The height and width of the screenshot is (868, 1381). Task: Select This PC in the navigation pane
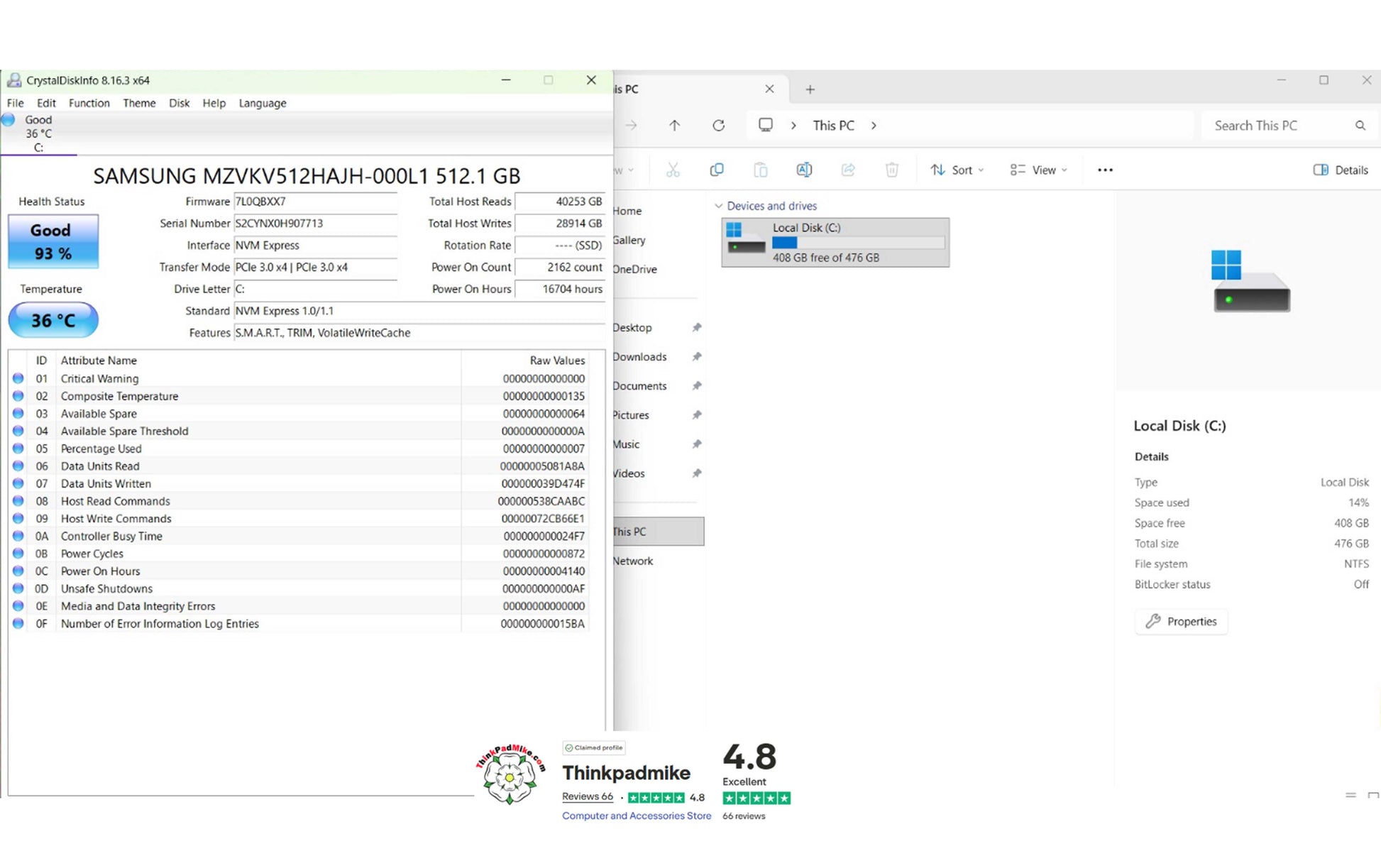click(x=659, y=532)
